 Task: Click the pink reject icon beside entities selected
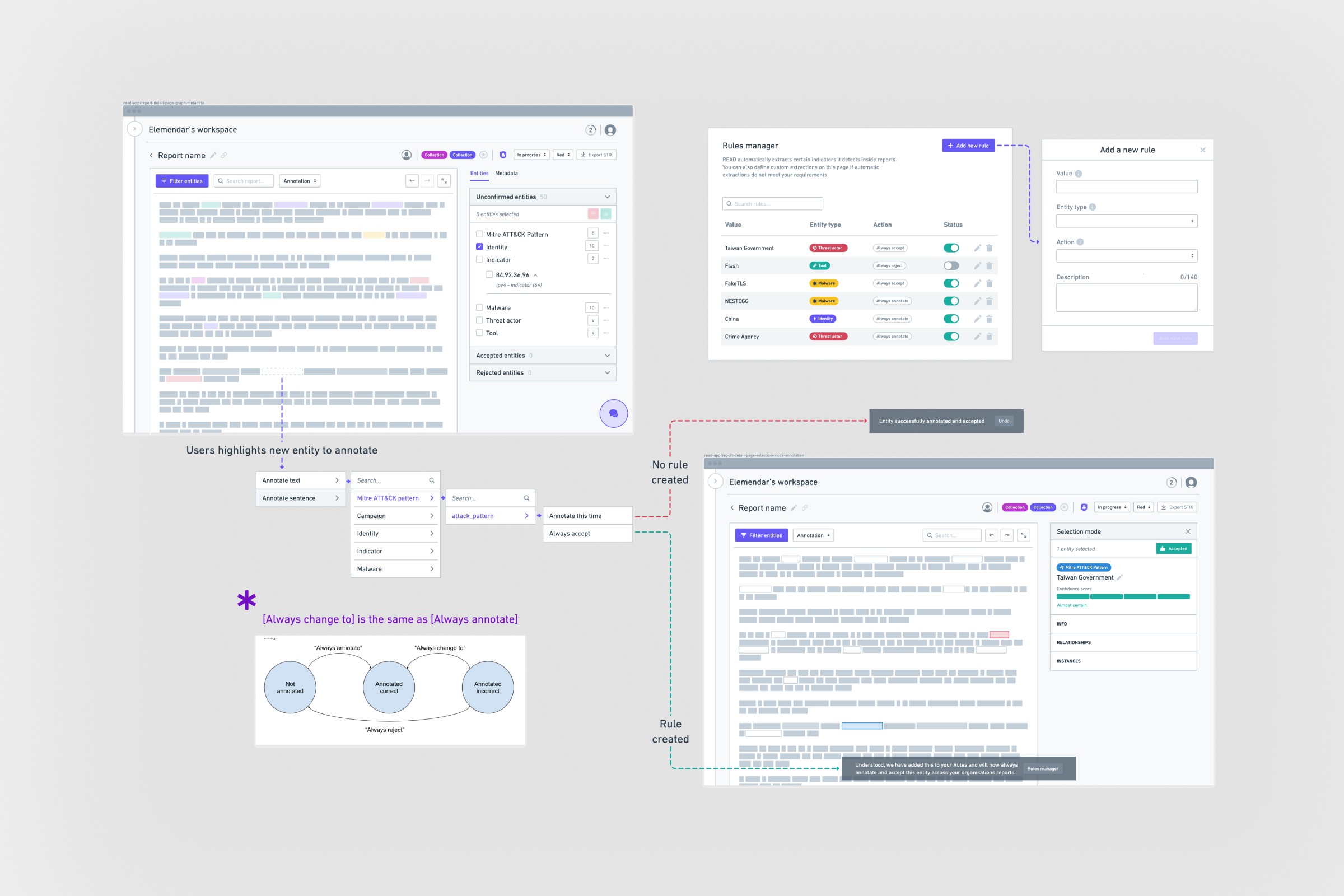pyautogui.click(x=592, y=214)
